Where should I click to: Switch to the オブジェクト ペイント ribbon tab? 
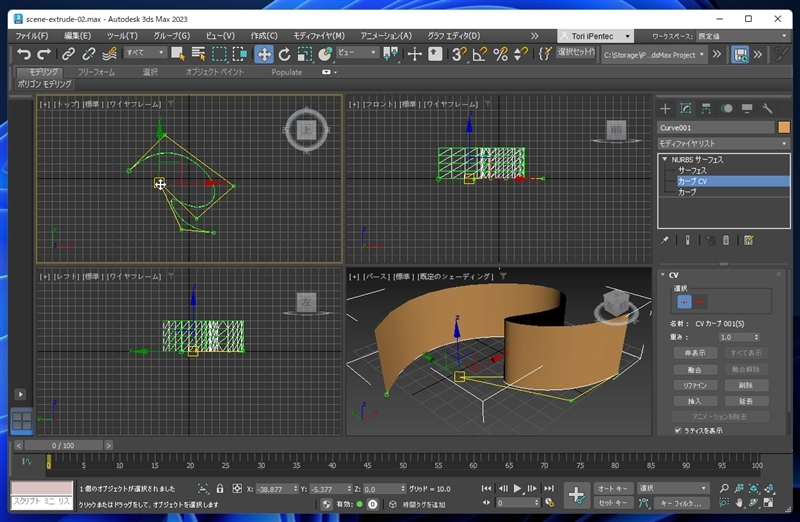pyautogui.click(x=214, y=72)
